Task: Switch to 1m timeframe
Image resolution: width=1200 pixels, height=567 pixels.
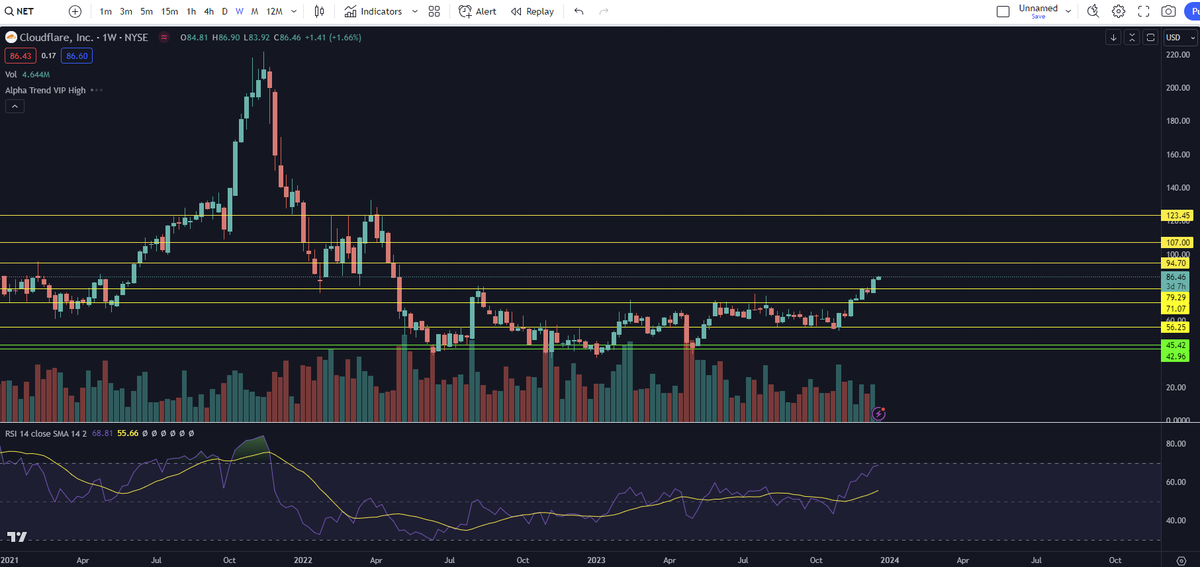Action: pos(106,11)
